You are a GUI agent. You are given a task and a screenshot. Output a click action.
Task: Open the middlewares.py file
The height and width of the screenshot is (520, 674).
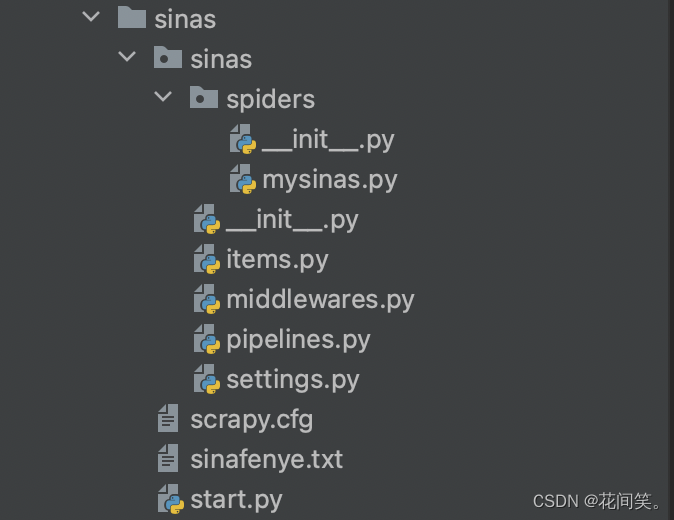tap(320, 300)
